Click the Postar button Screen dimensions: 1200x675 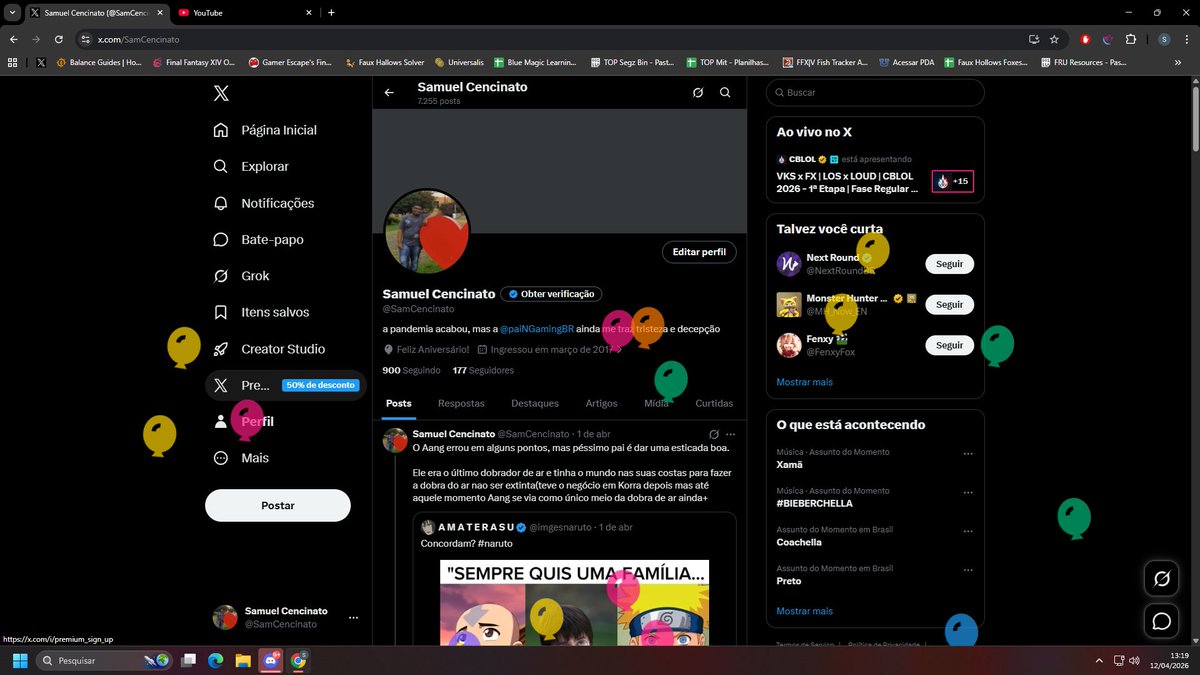tap(278, 505)
